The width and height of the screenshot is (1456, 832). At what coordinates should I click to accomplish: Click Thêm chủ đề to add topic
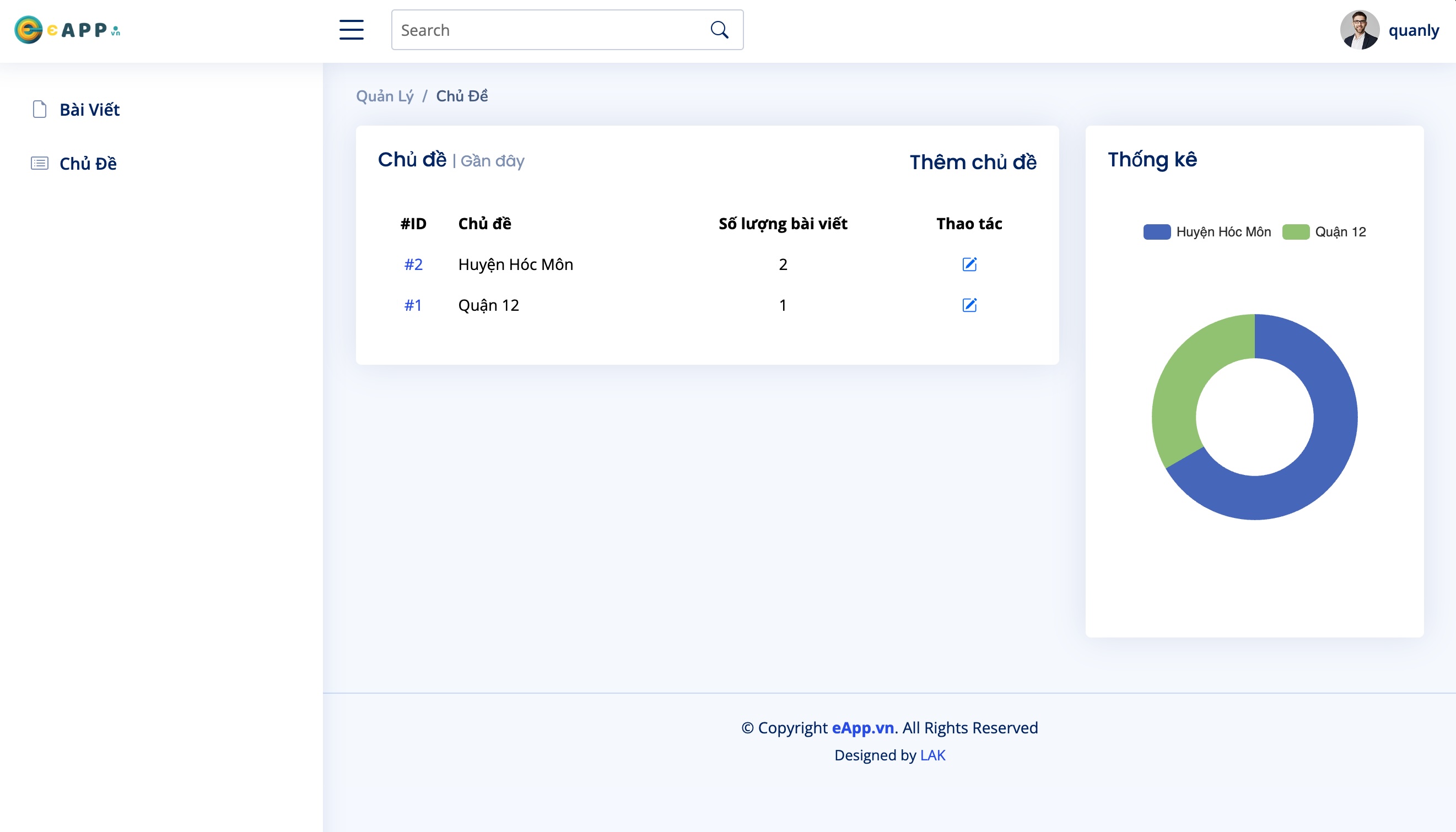973,163
